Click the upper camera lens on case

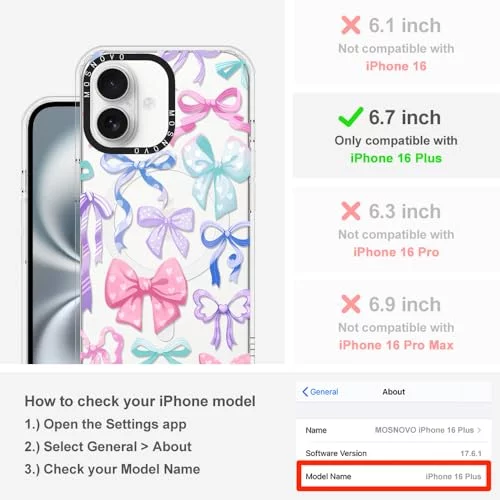click(x=112, y=84)
